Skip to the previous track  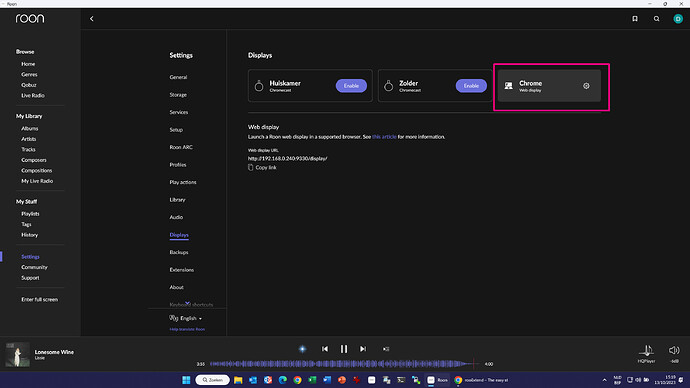[325, 348]
